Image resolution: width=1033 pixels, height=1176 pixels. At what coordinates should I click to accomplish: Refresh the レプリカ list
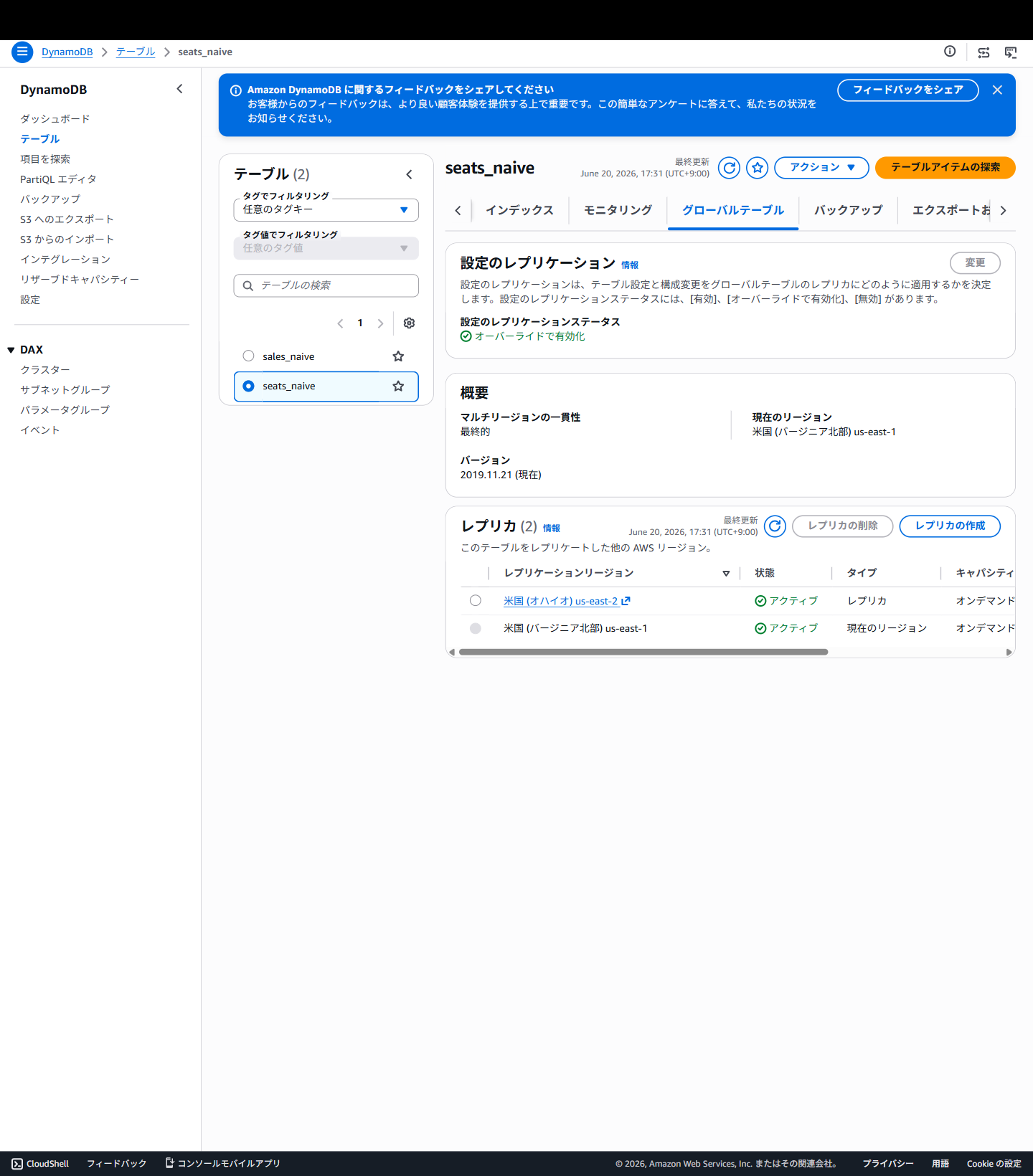point(775,526)
